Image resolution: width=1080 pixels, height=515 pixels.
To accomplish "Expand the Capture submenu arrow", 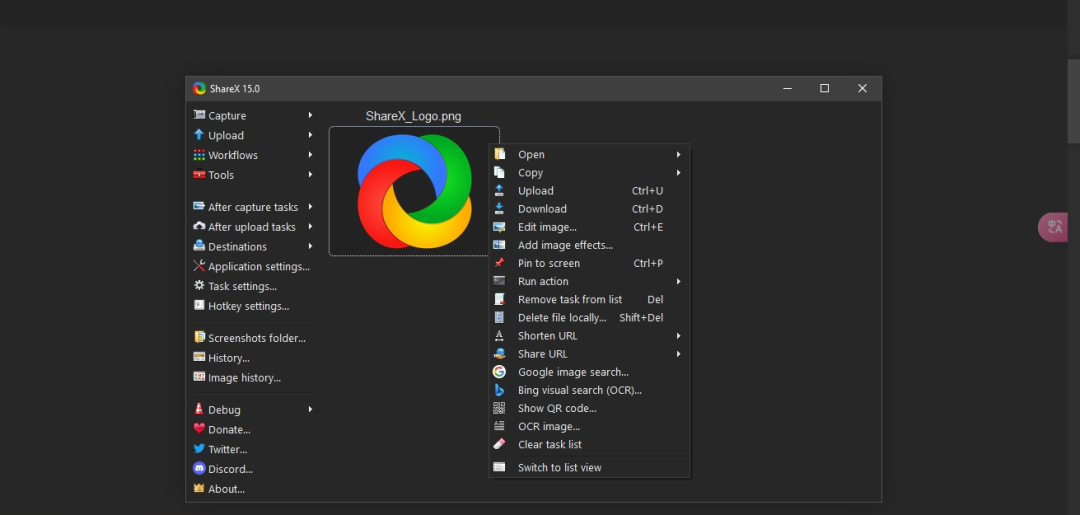I will pos(311,115).
